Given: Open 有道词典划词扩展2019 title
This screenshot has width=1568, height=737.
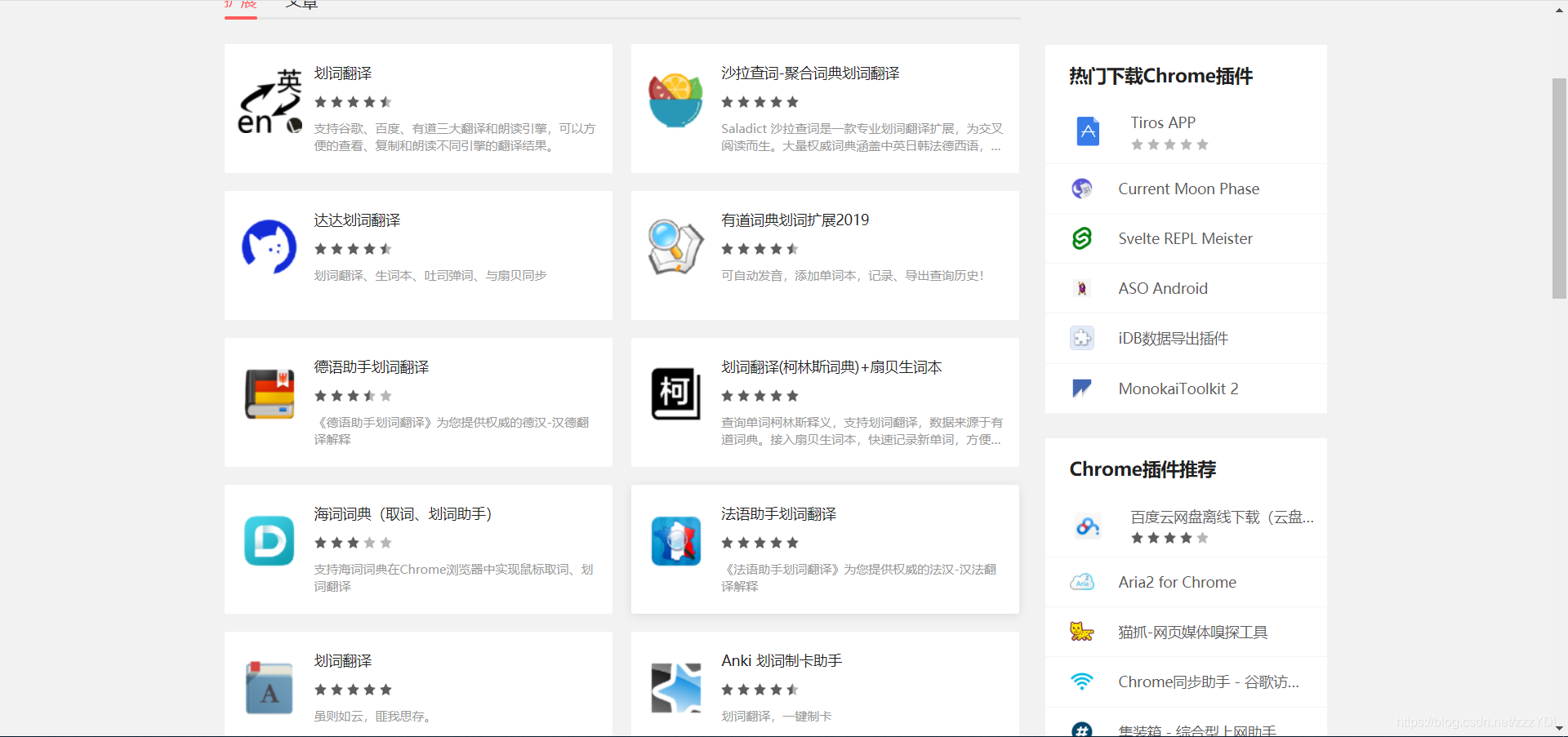Looking at the screenshot, I should [x=795, y=220].
